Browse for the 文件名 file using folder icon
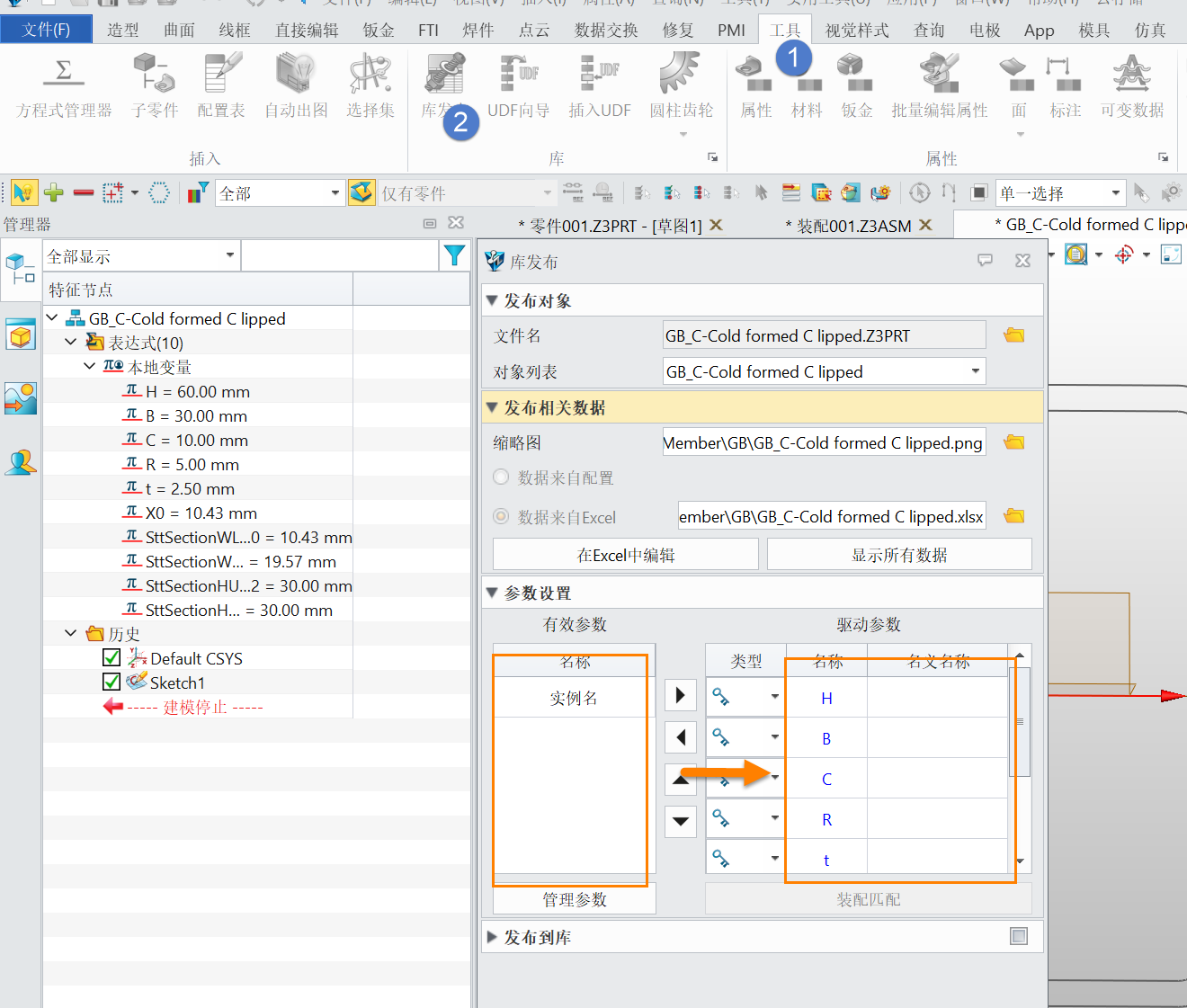This screenshot has width=1187, height=1008. click(x=1014, y=335)
